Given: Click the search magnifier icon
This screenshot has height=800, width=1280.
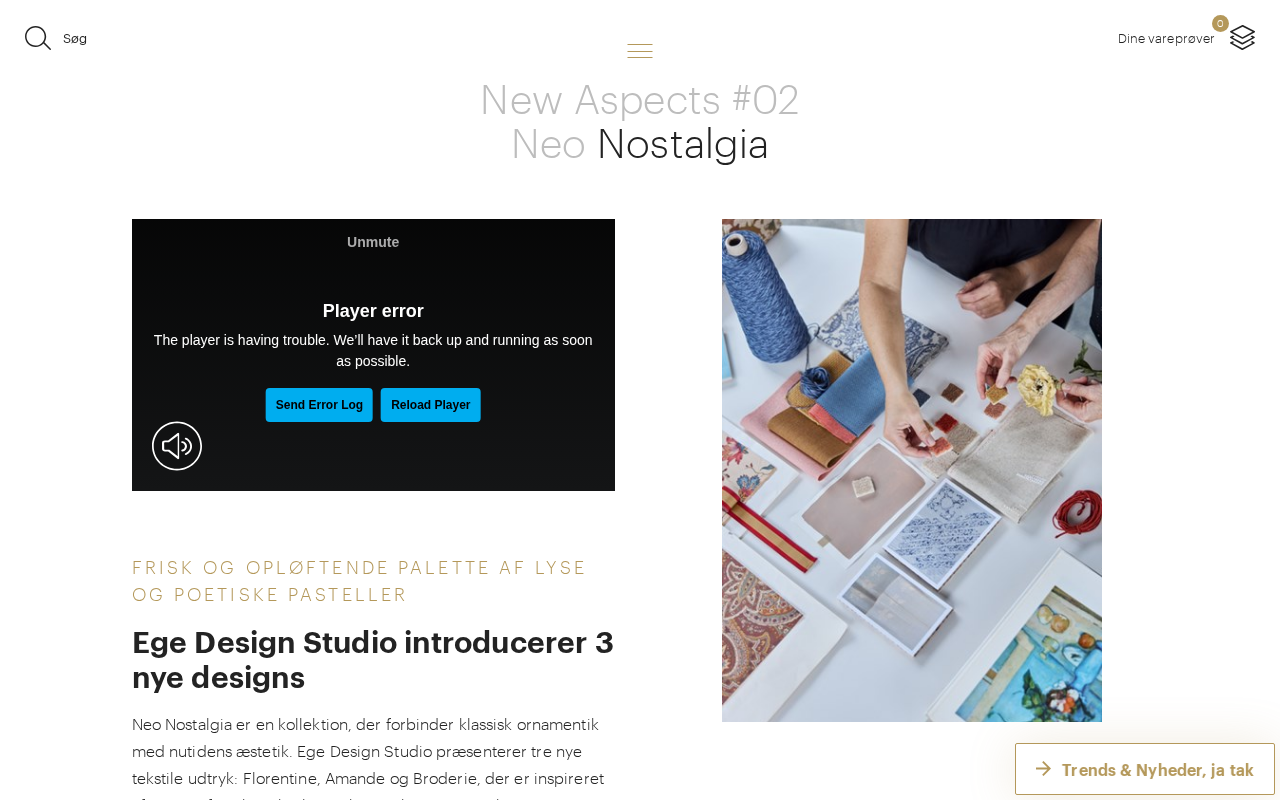Looking at the screenshot, I should pos(38,38).
